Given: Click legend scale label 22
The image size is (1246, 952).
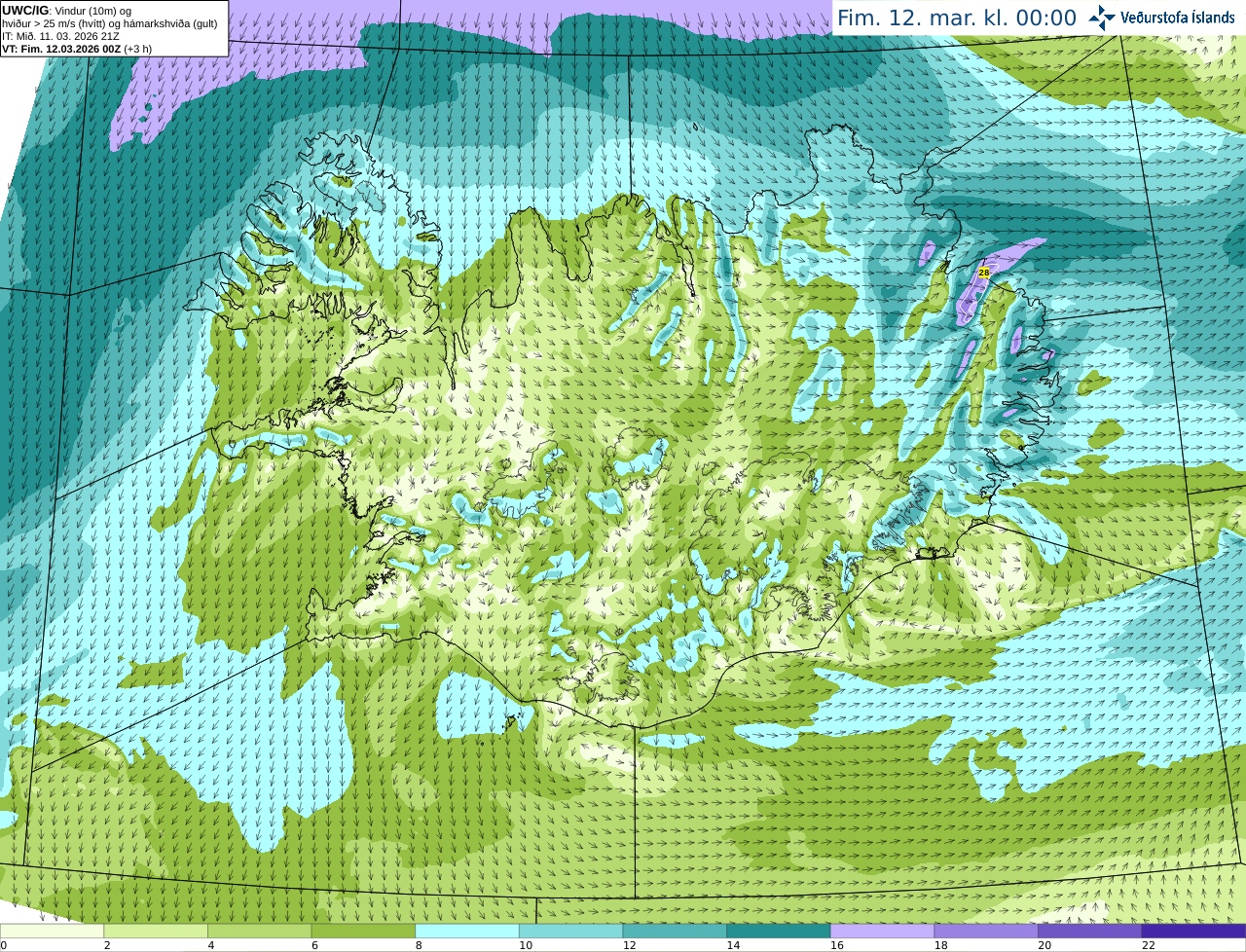Looking at the screenshot, I should tap(1149, 945).
